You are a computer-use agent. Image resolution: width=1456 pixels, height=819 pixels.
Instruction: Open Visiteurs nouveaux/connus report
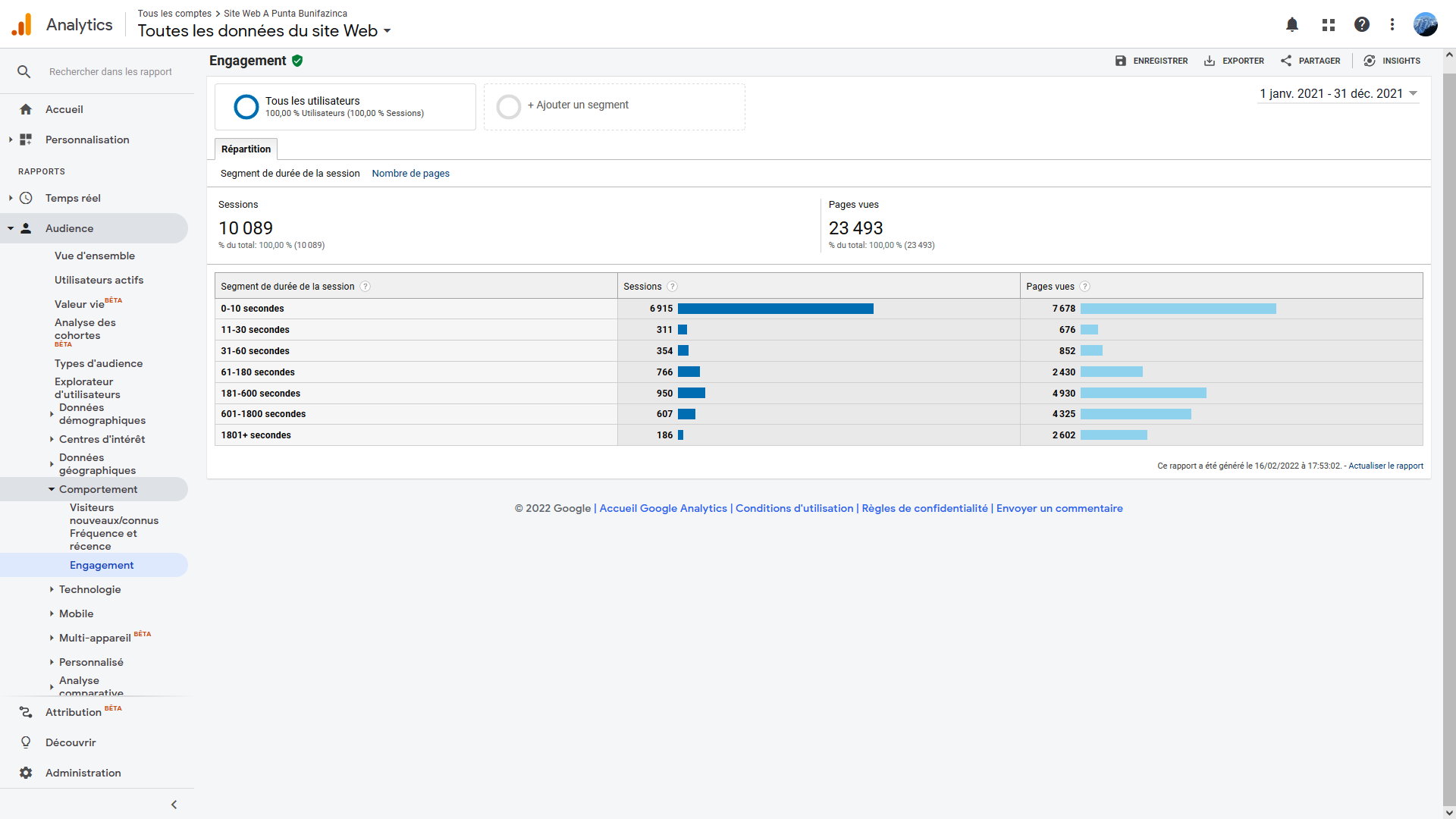tap(114, 514)
